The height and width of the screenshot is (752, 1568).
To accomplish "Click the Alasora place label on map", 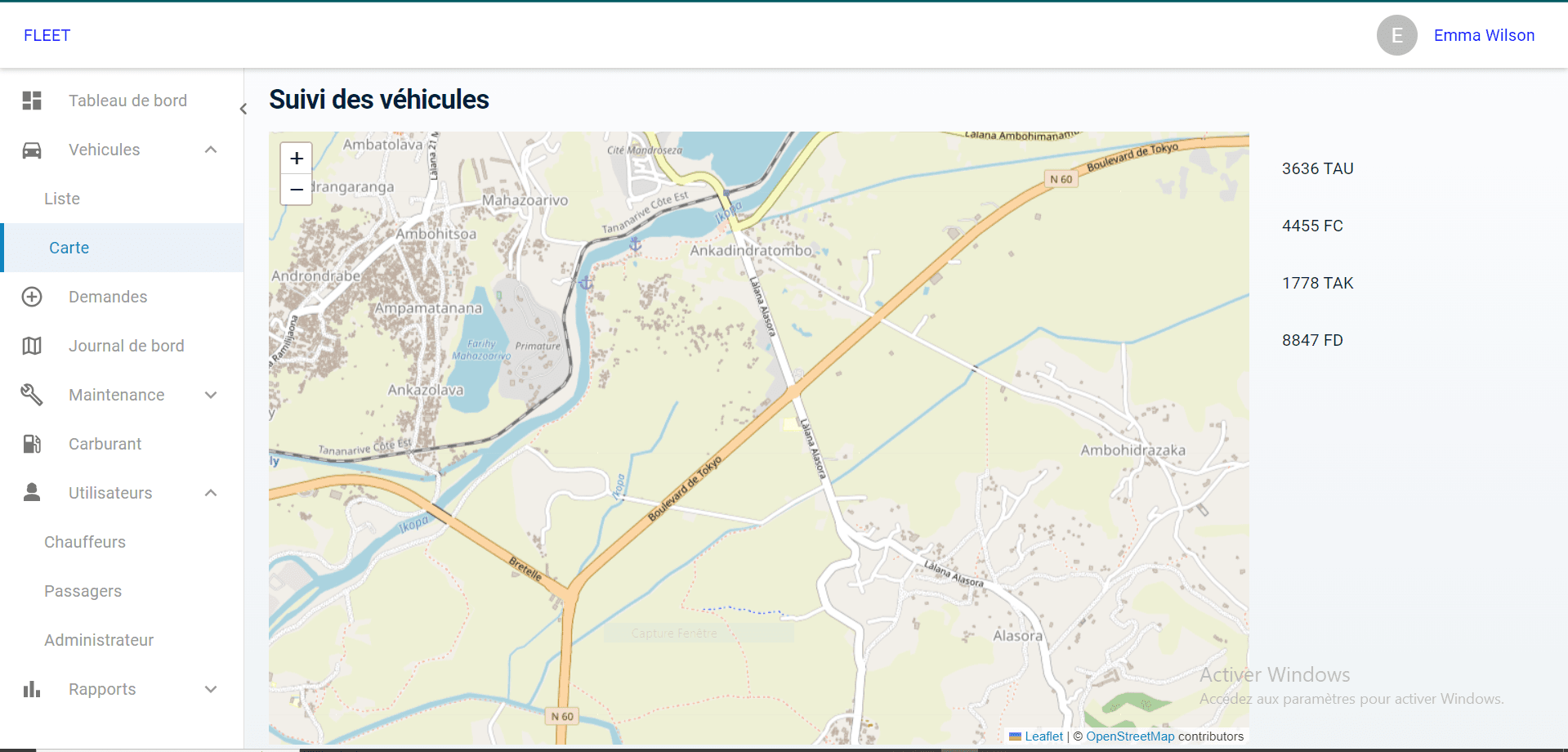I will (x=1017, y=635).
